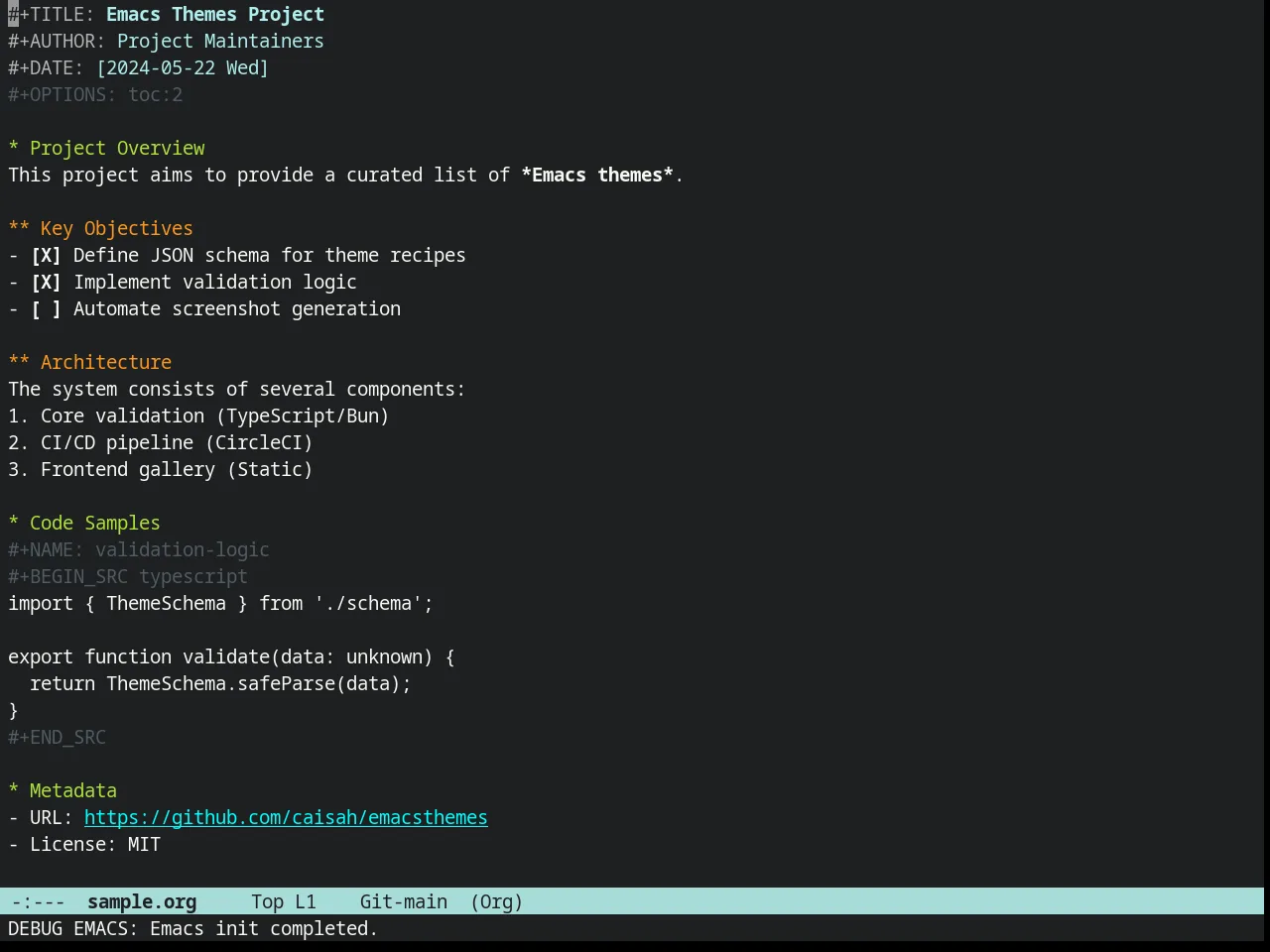Click list item Core validation (TypeScript/Bun)
This screenshot has height=952, width=1270.
pyautogui.click(x=198, y=416)
